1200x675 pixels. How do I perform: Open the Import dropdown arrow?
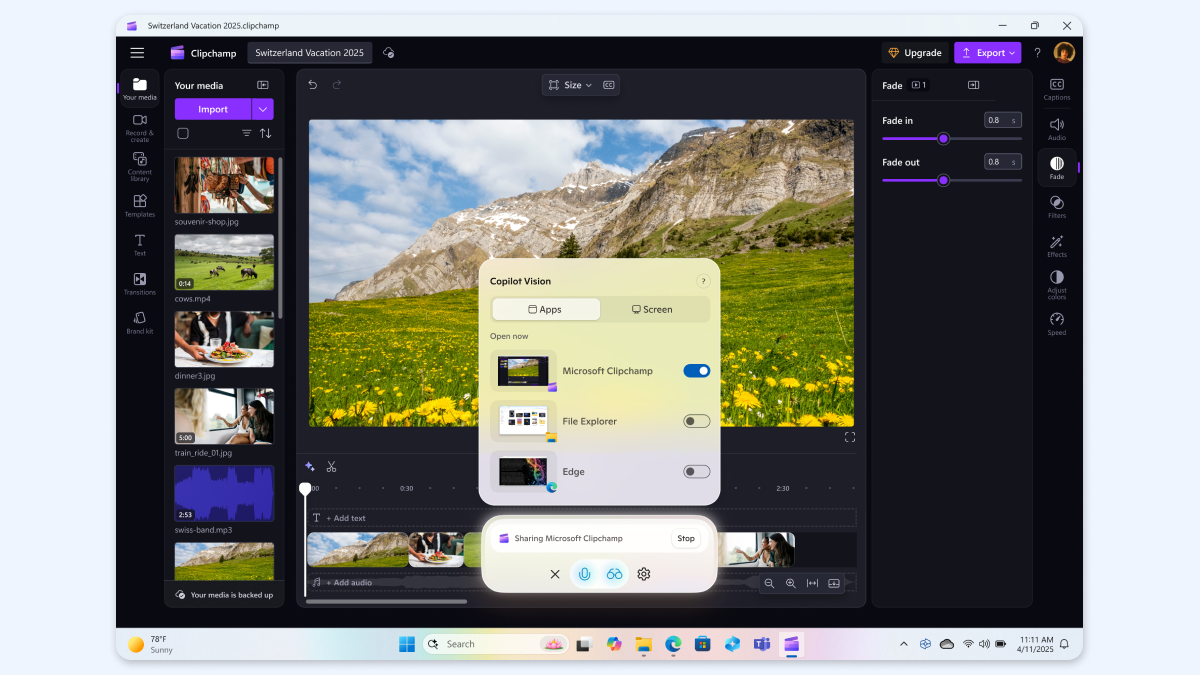263,109
